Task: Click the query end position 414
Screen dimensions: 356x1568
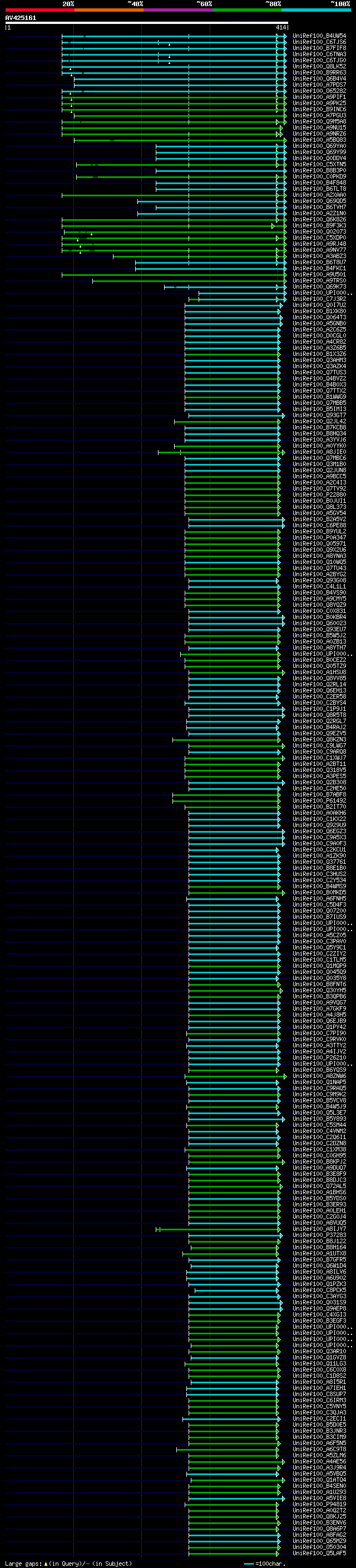Action: 281,27
